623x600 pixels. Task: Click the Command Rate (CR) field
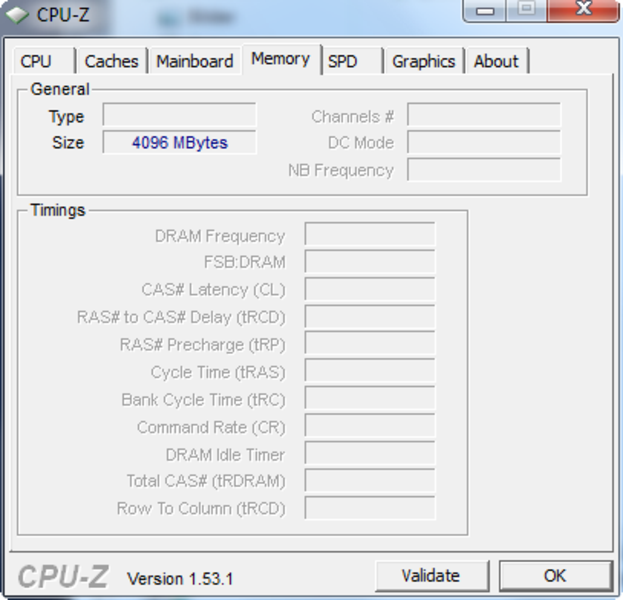point(370,426)
